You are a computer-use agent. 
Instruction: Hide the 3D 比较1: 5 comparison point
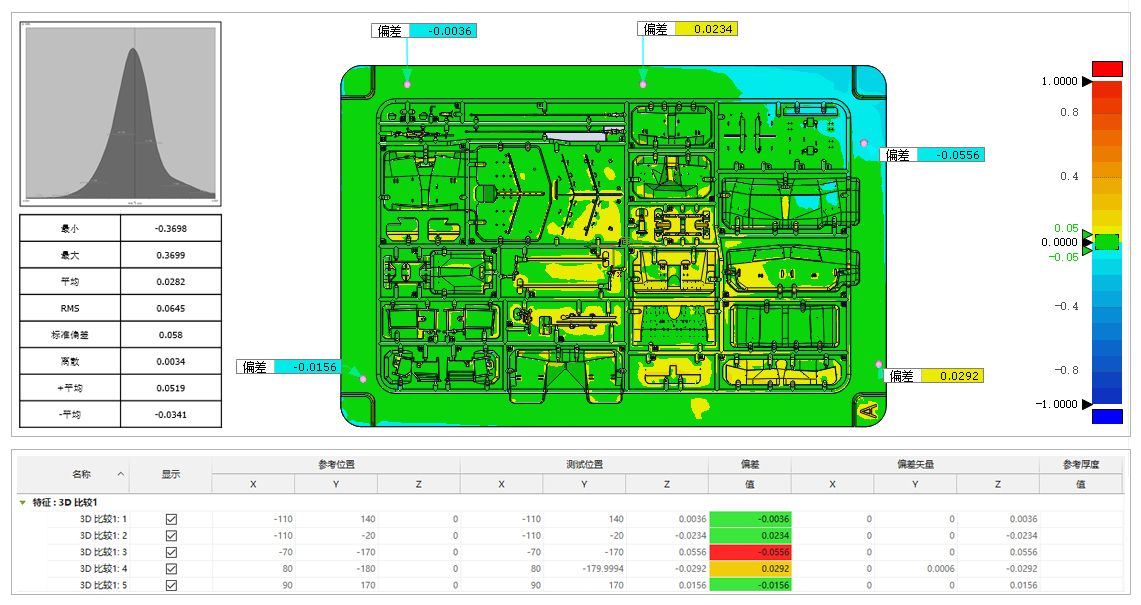point(171,585)
